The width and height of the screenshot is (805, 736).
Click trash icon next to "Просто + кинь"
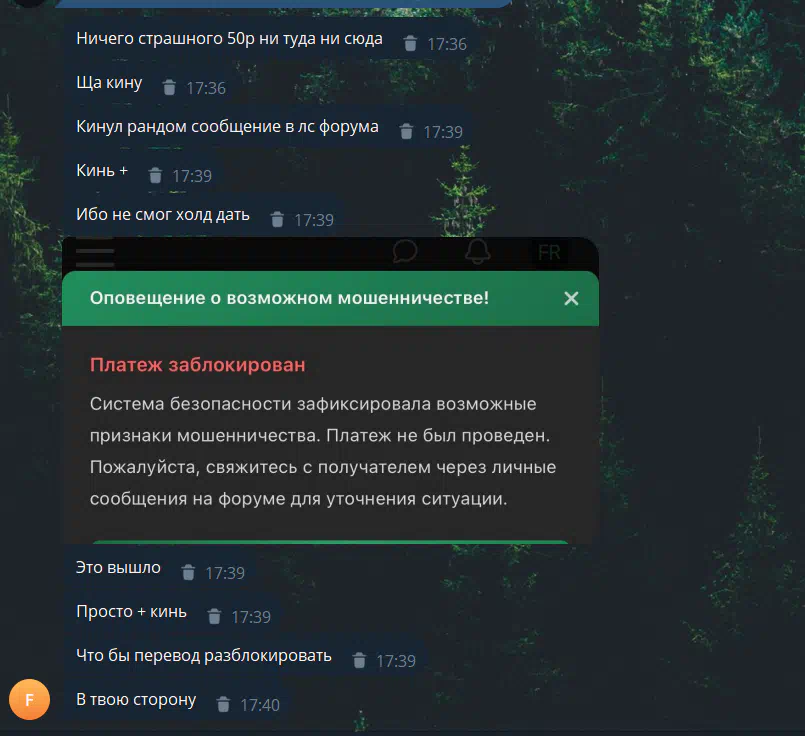point(214,616)
